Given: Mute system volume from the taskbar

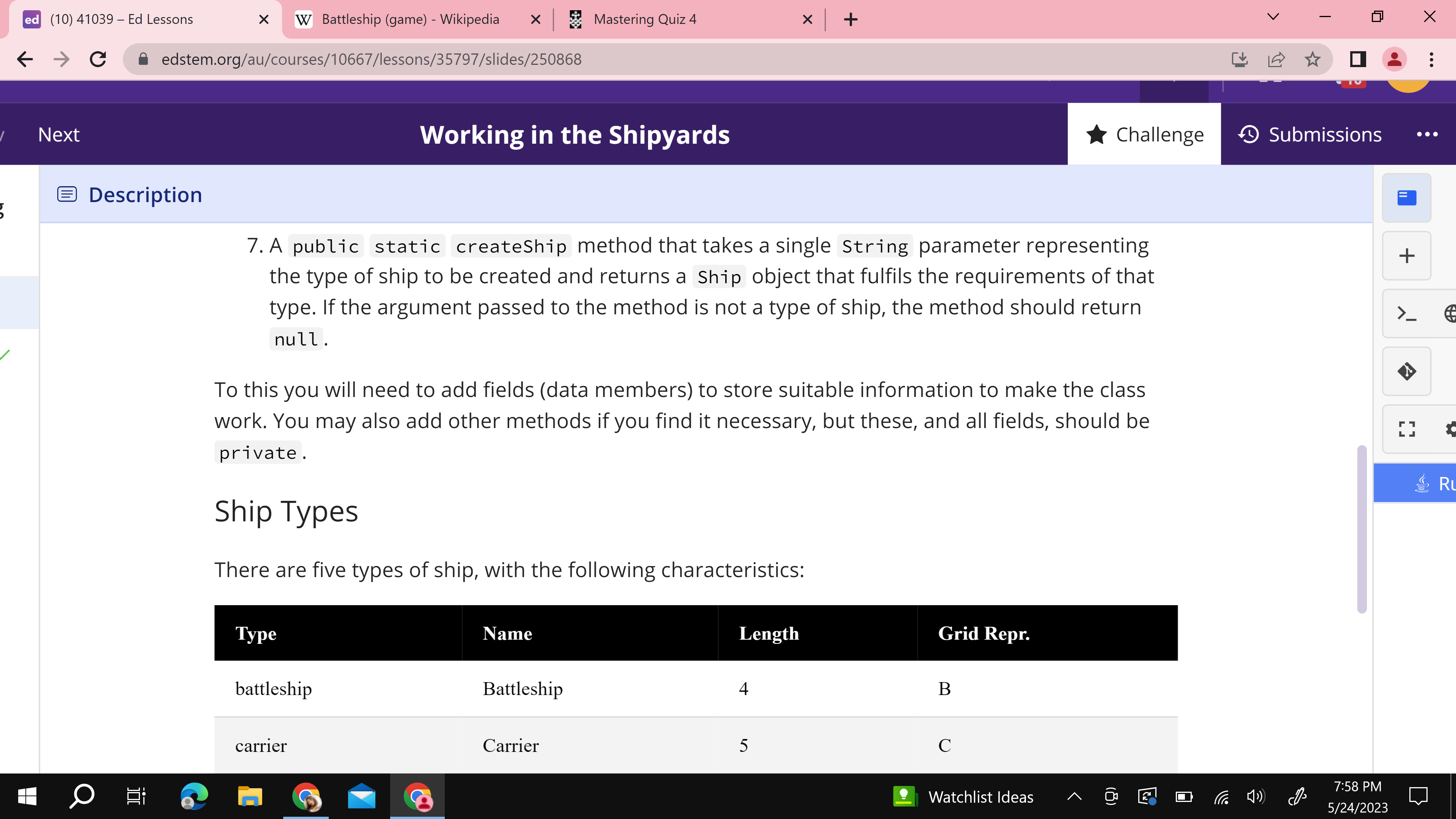Looking at the screenshot, I should pyautogui.click(x=1256, y=796).
